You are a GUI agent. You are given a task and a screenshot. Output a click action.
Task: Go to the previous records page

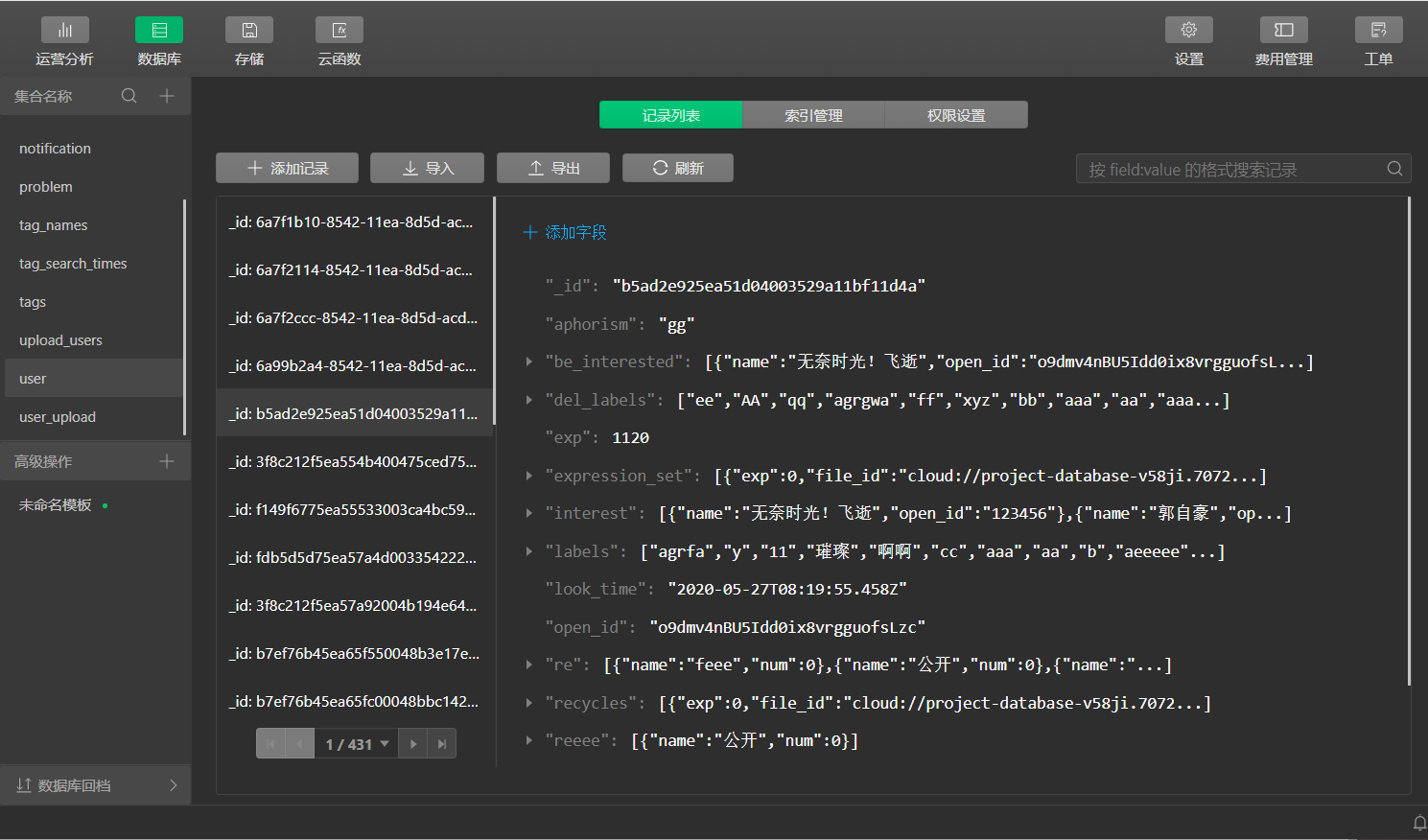pos(300,744)
